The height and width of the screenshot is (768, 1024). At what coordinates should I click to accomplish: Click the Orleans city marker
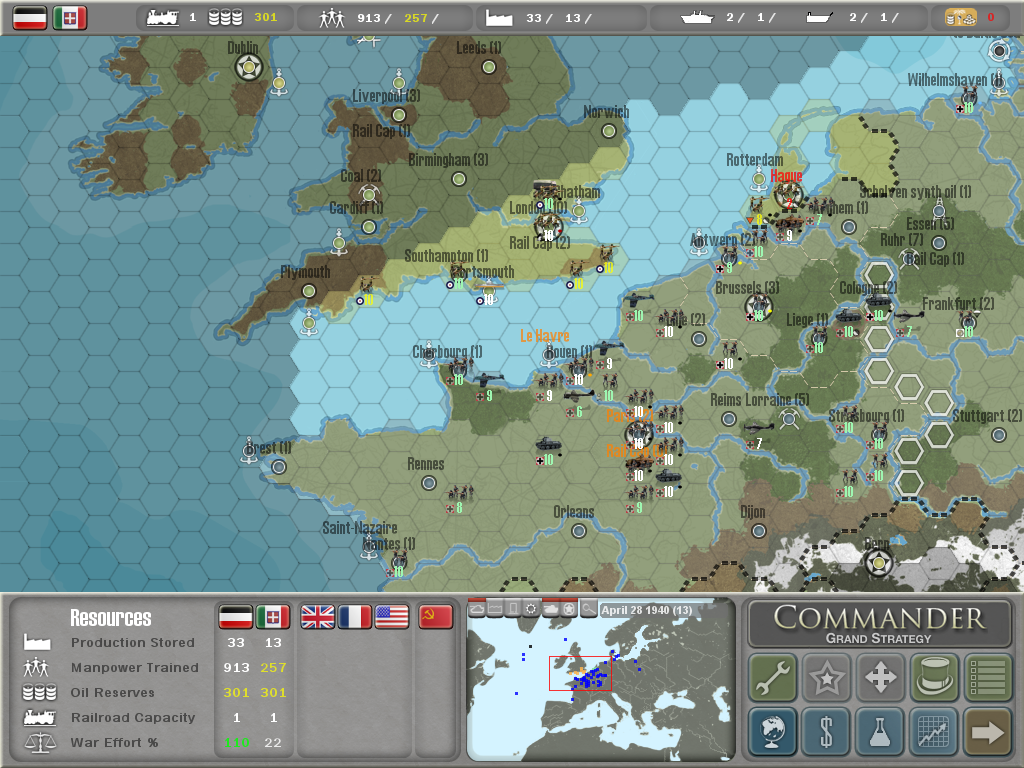tap(579, 531)
